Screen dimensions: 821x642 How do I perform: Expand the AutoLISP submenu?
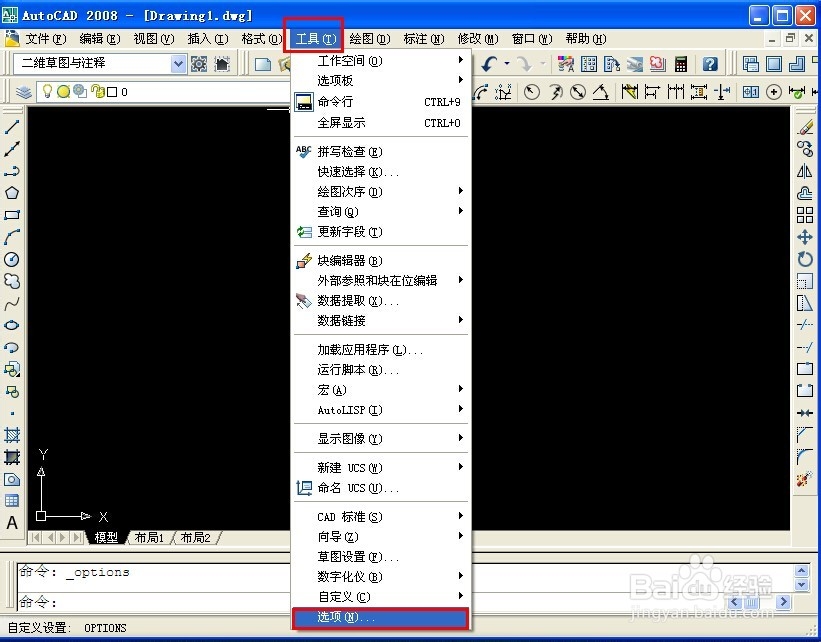tap(381, 410)
